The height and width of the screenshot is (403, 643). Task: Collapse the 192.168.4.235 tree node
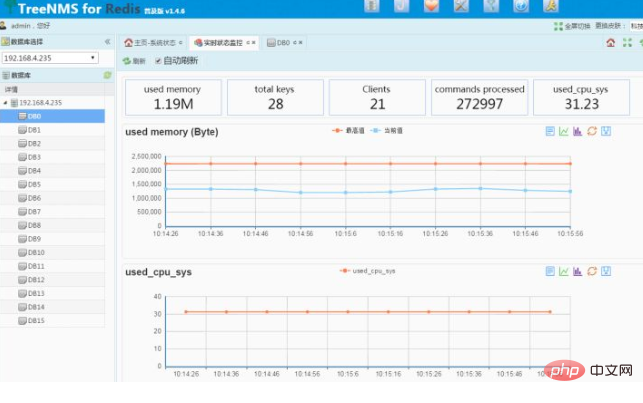tap(5, 102)
